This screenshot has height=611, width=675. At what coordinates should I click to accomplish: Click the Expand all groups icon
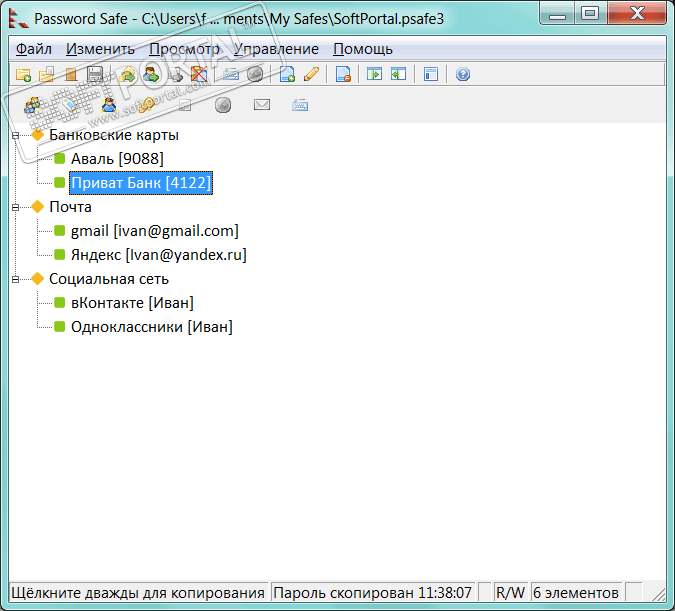click(x=375, y=75)
